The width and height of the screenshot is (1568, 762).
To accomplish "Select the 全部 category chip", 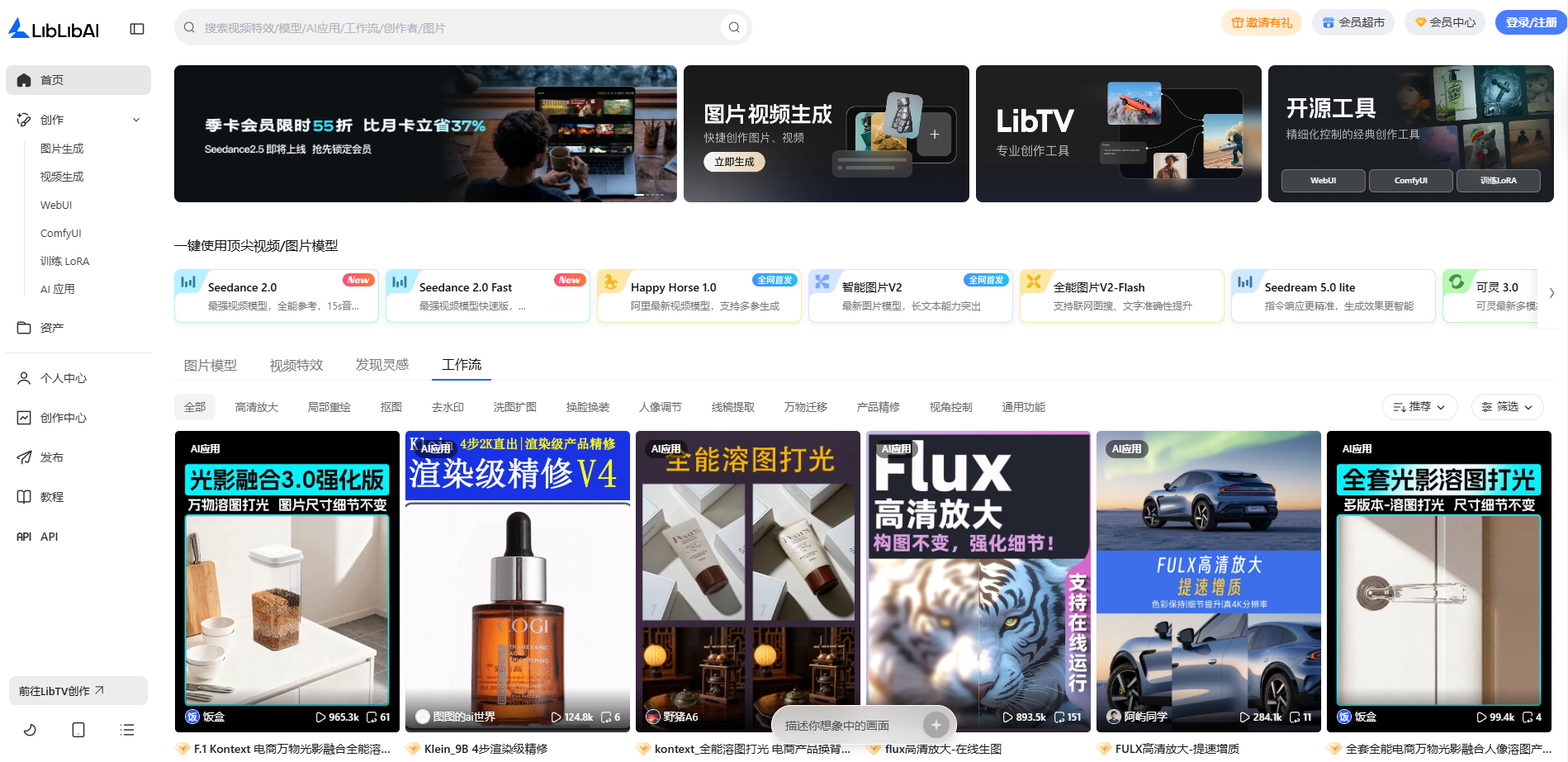I will [195, 407].
